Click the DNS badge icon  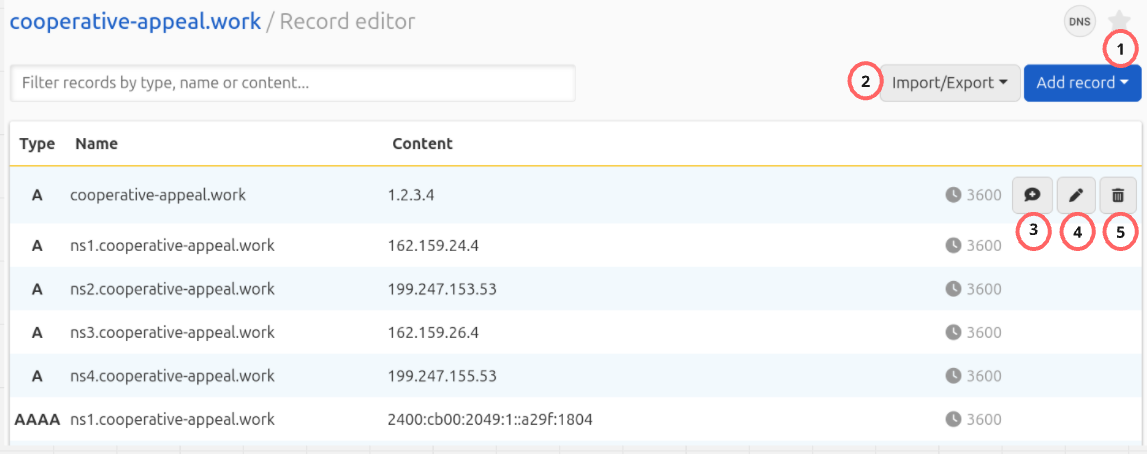click(1080, 21)
